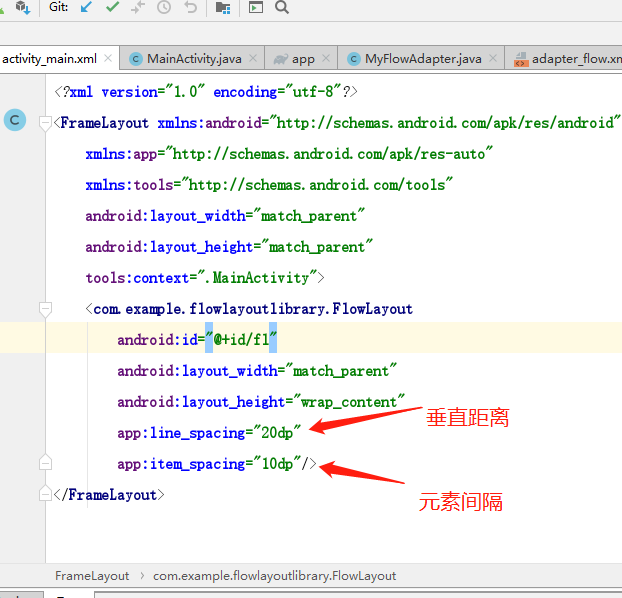Close the MainActivity.java tab
This screenshot has width=622, height=598.
click(253, 58)
